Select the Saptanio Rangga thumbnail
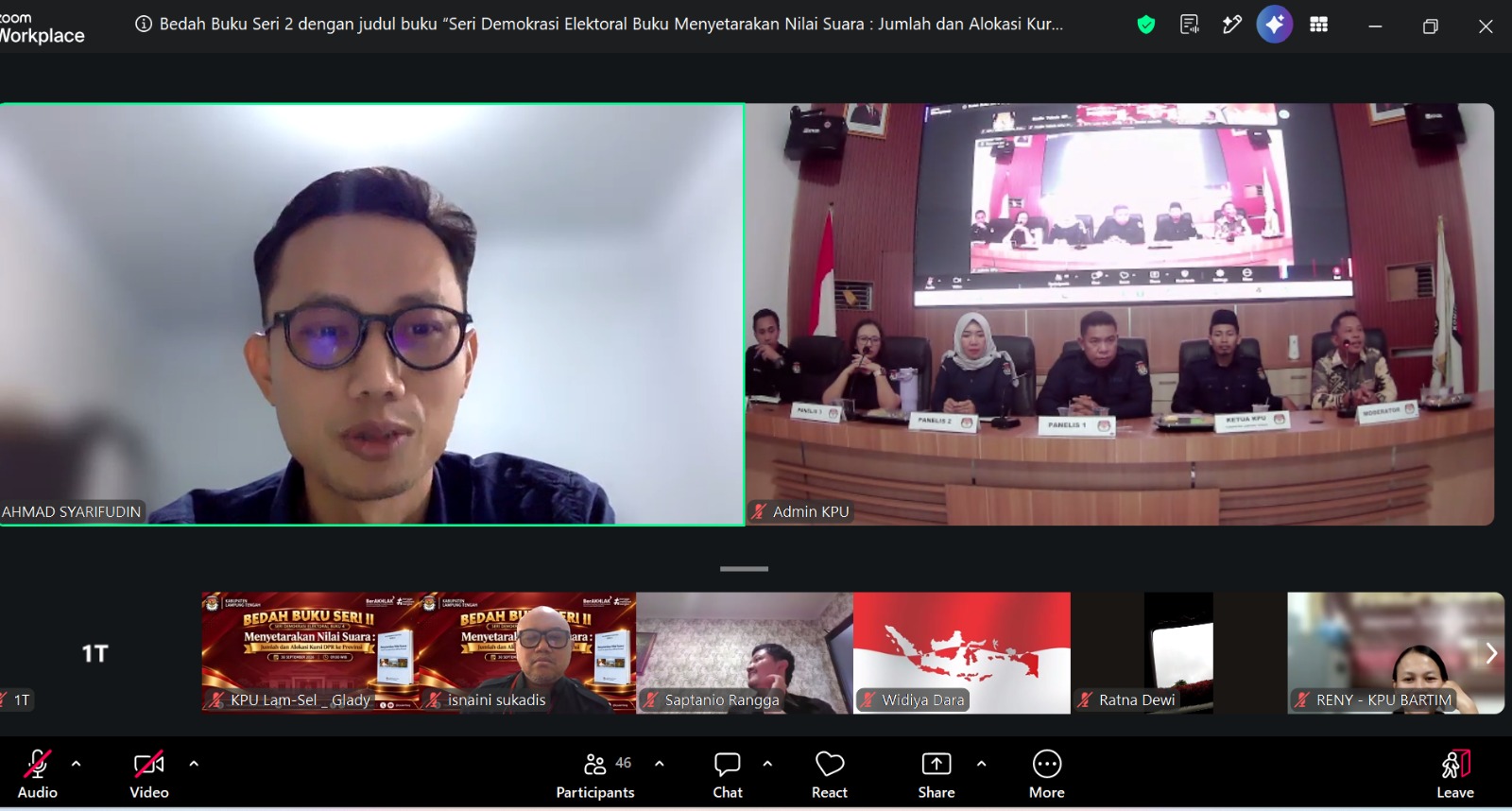Viewport: 1512px width, 811px height. pyautogui.click(x=745, y=652)
